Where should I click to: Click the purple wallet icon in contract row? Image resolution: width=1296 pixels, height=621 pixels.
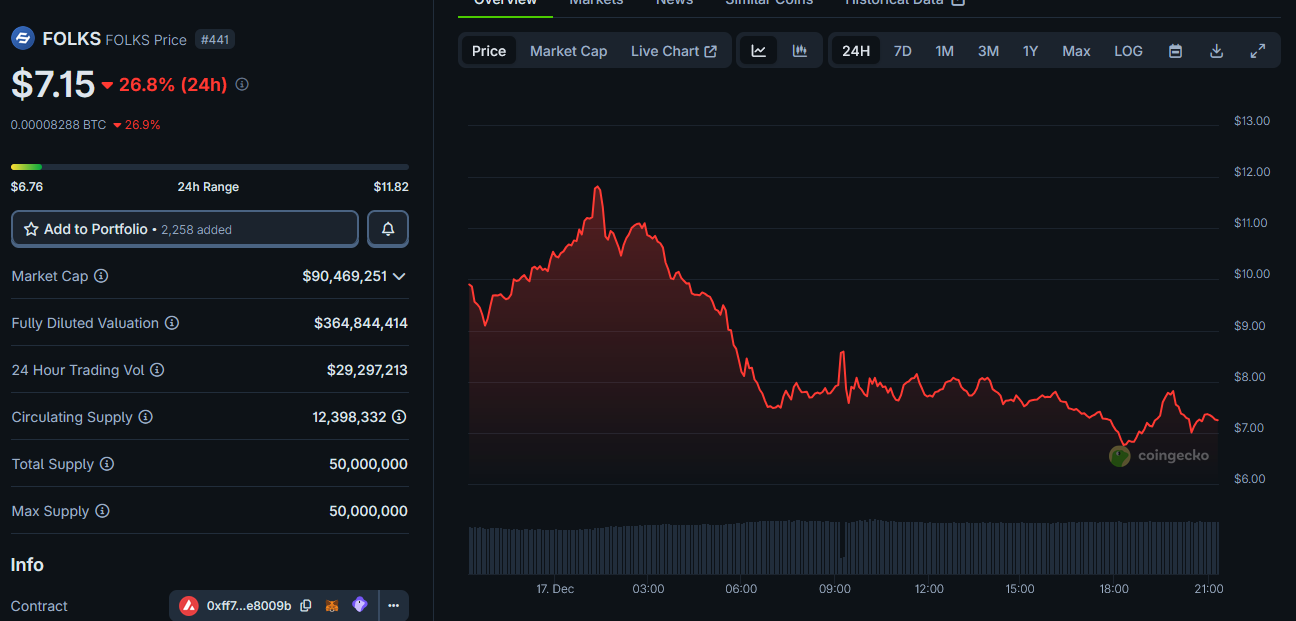tap(360, 605)
